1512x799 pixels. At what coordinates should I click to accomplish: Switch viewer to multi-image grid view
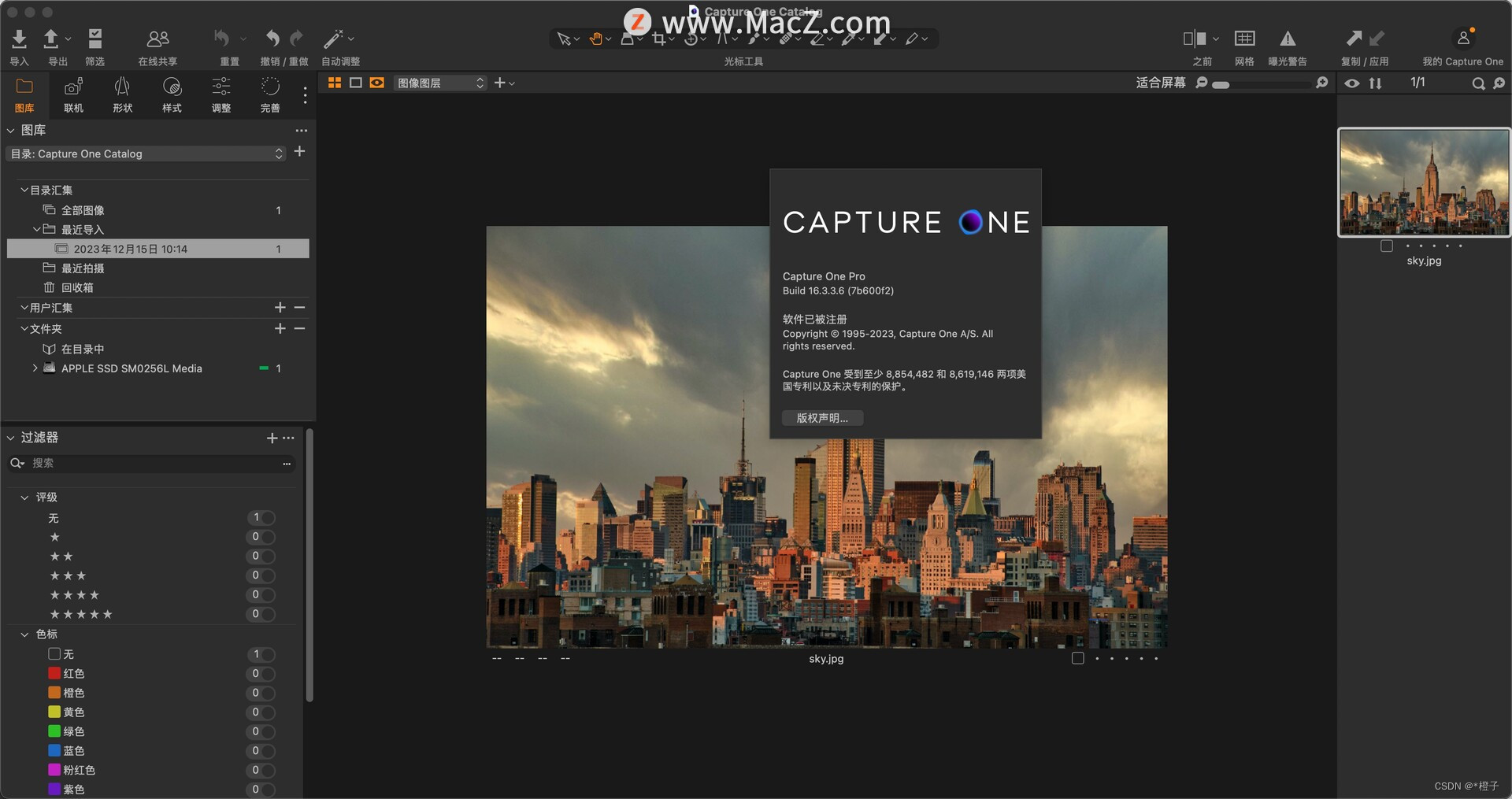pos(335,83)
